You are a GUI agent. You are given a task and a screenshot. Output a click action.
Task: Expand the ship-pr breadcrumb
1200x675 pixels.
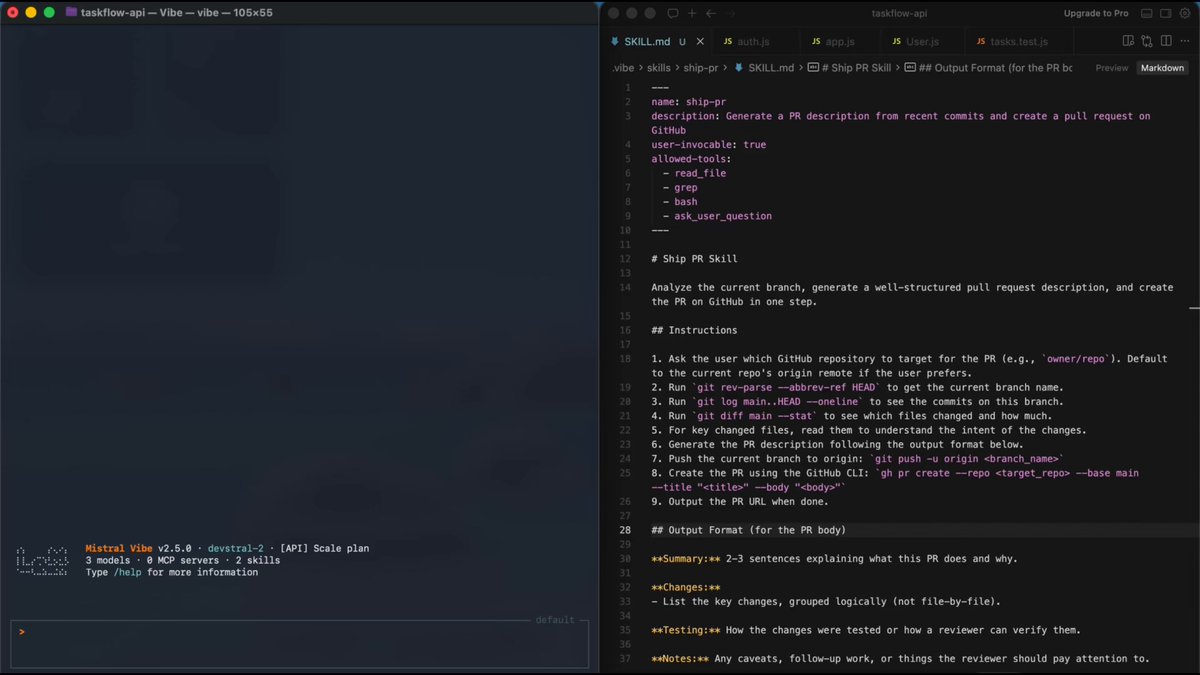click(x=700, y=68)
